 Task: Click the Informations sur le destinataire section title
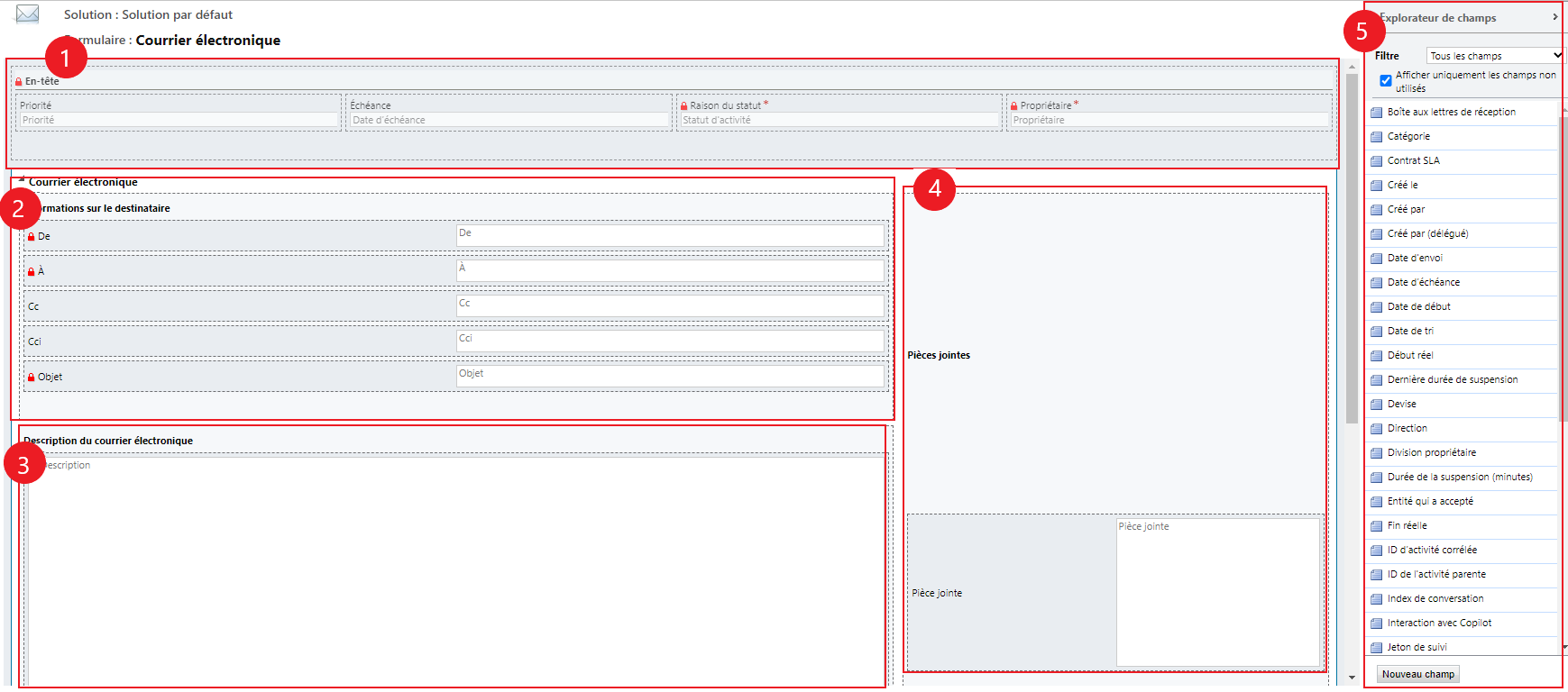[x=97, y=208]
